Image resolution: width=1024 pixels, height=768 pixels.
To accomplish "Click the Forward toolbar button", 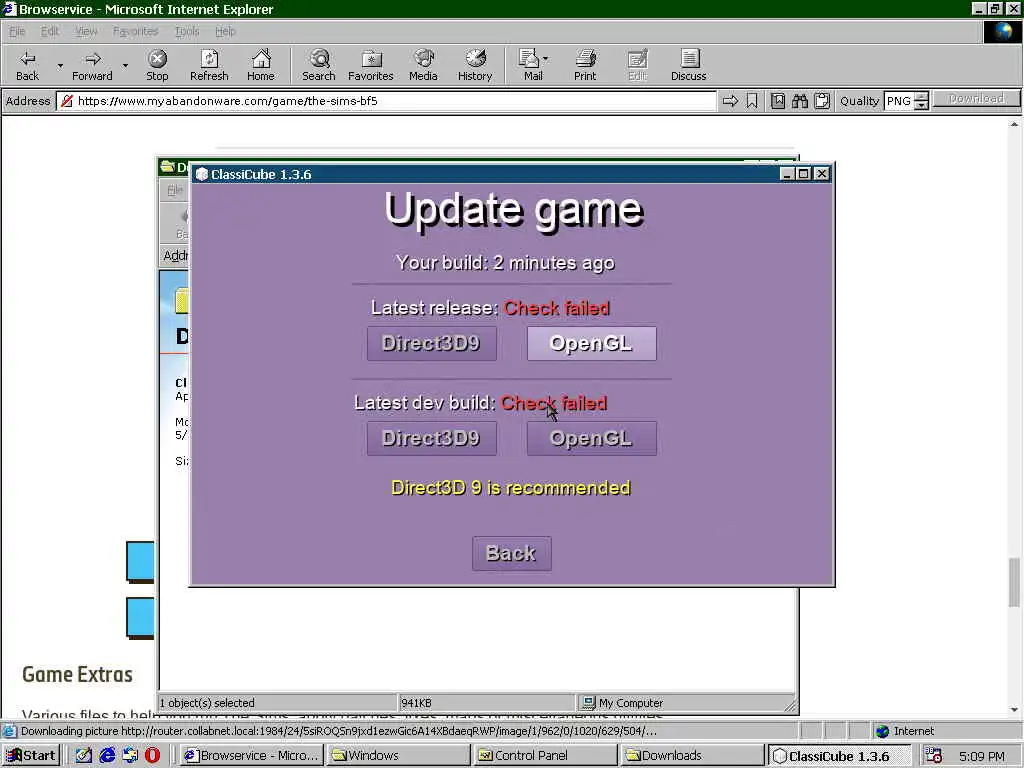I will point(92,65).
